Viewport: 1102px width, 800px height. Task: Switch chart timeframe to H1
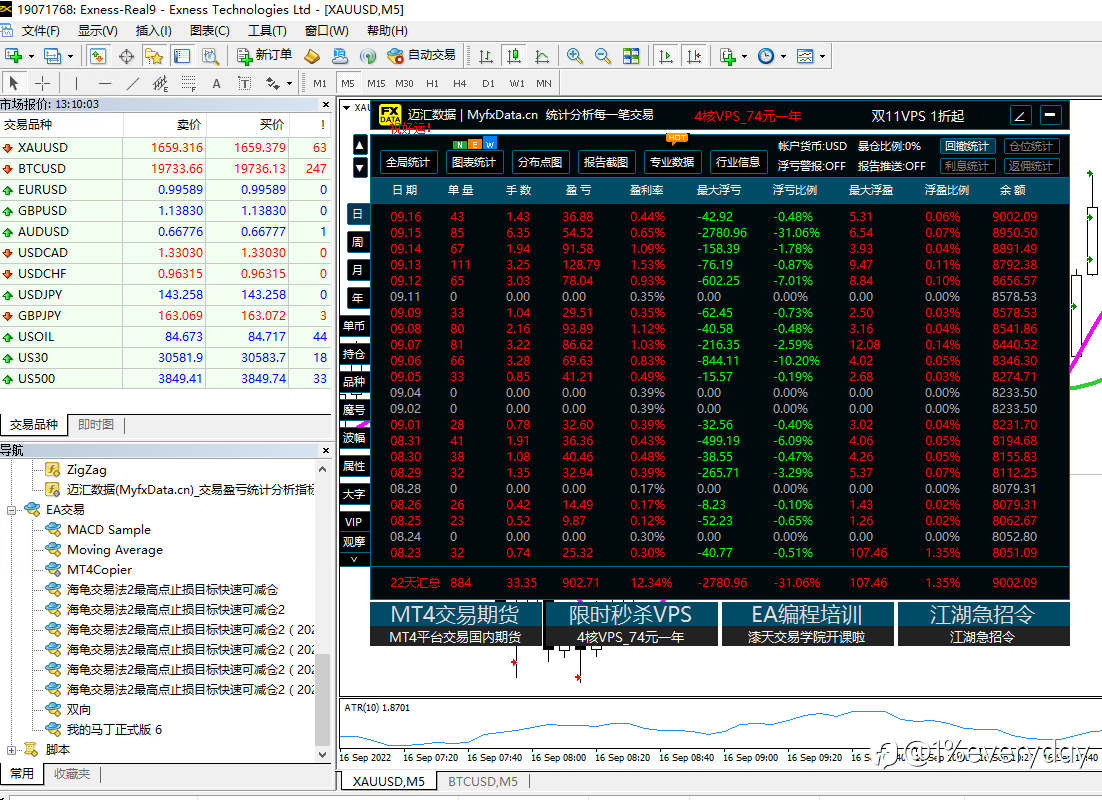click(x=432, y=83)
